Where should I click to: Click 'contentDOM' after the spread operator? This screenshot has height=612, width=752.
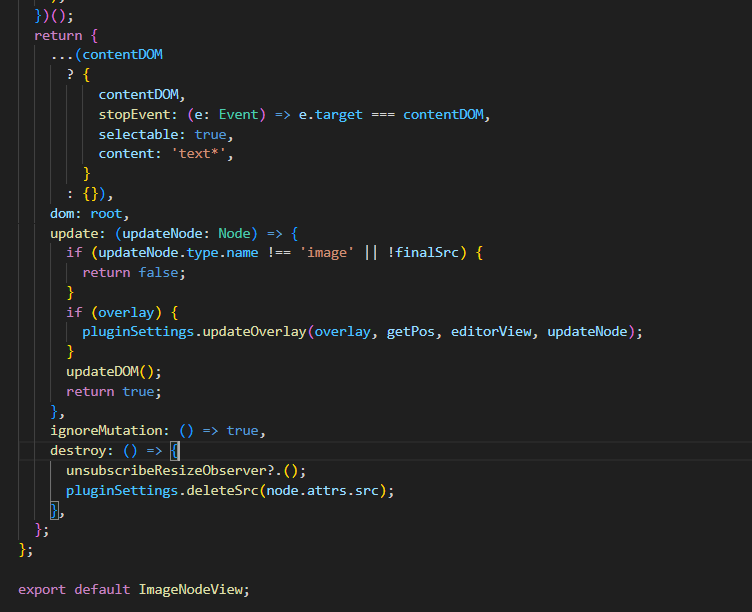(x=123, y=55)
